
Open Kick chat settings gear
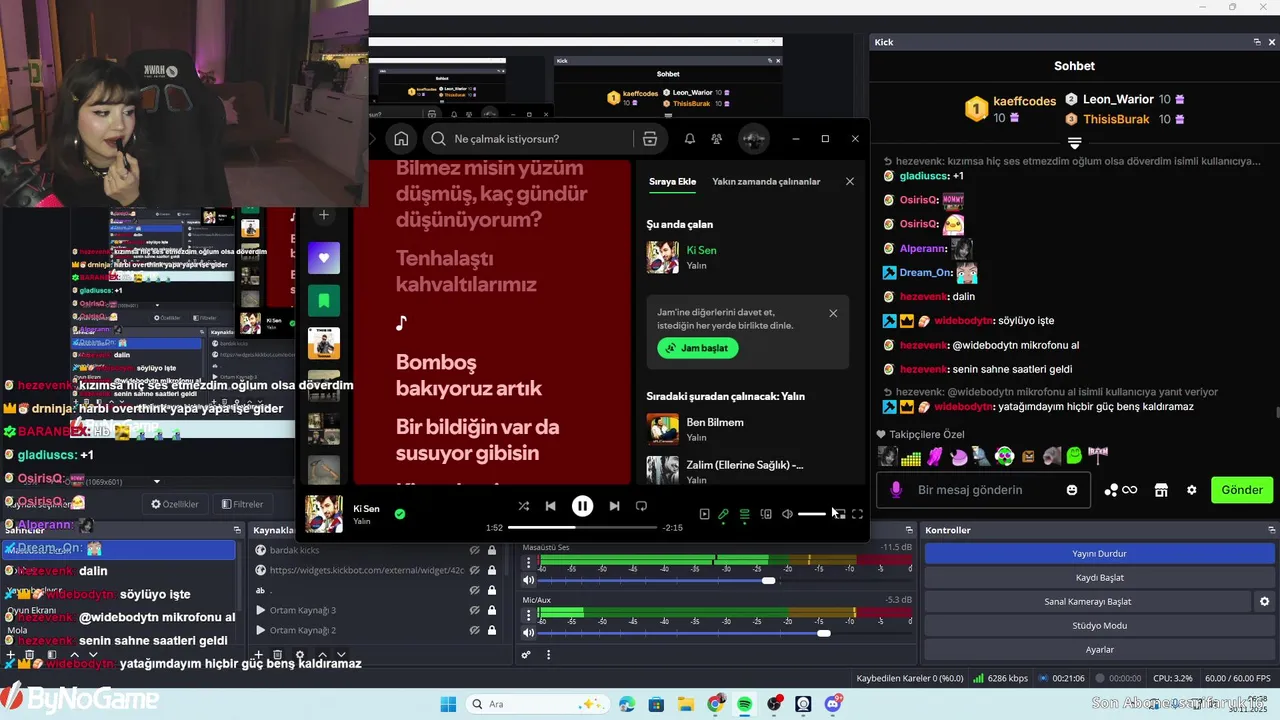pyautogui.click(x=1191, y=490)
